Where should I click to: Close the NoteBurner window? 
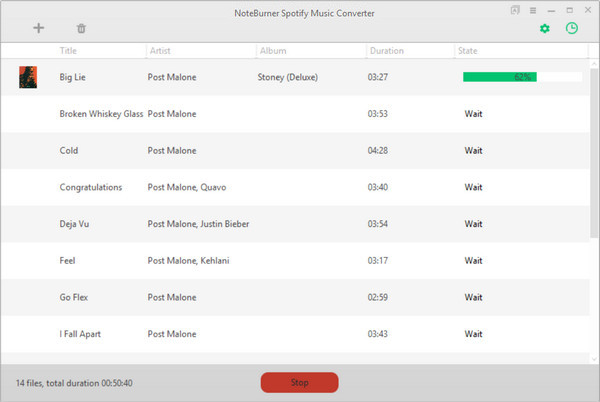click(x=588, y=10)
